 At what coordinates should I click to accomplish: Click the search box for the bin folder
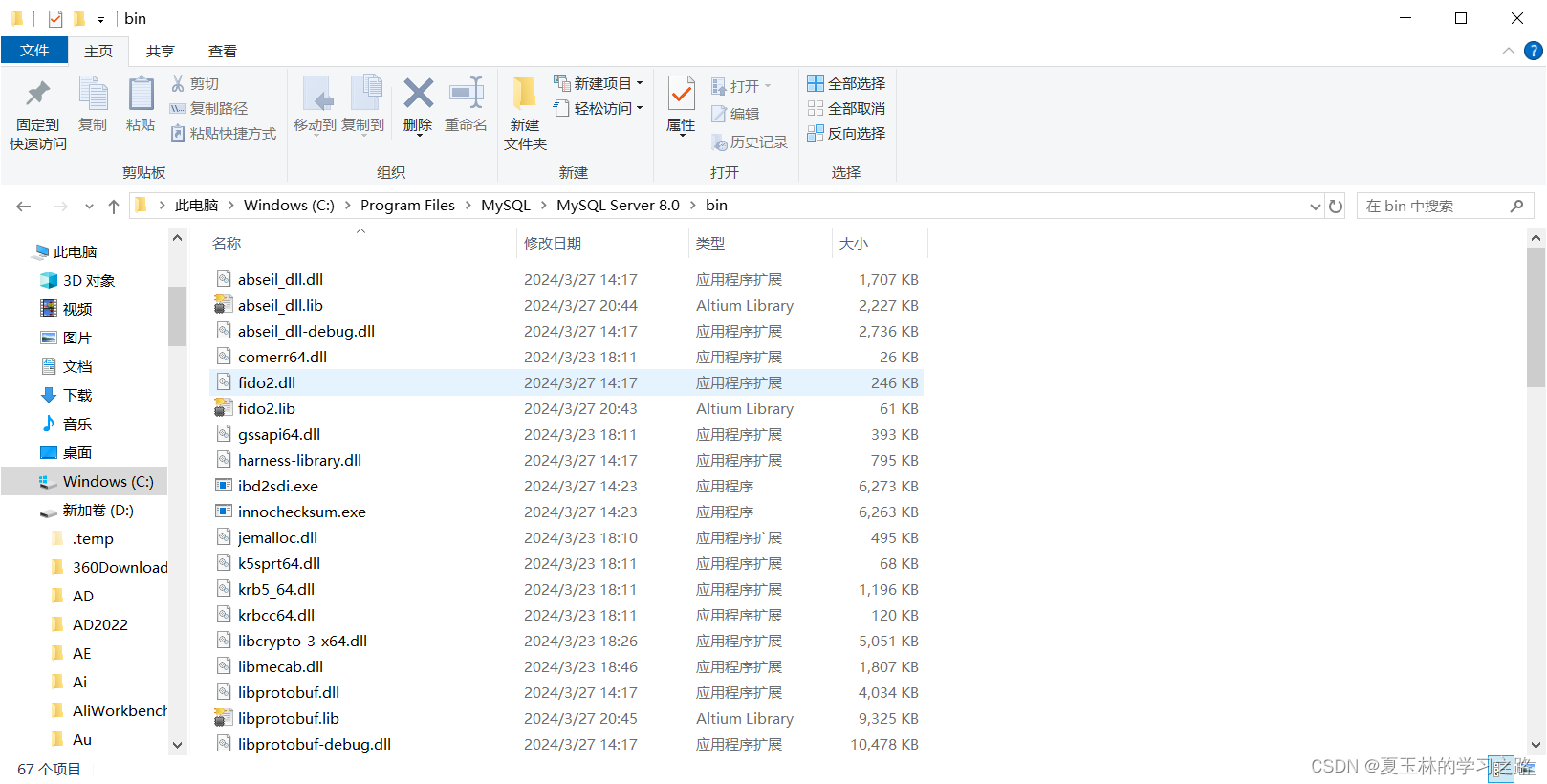click(x=1445, y=206)
